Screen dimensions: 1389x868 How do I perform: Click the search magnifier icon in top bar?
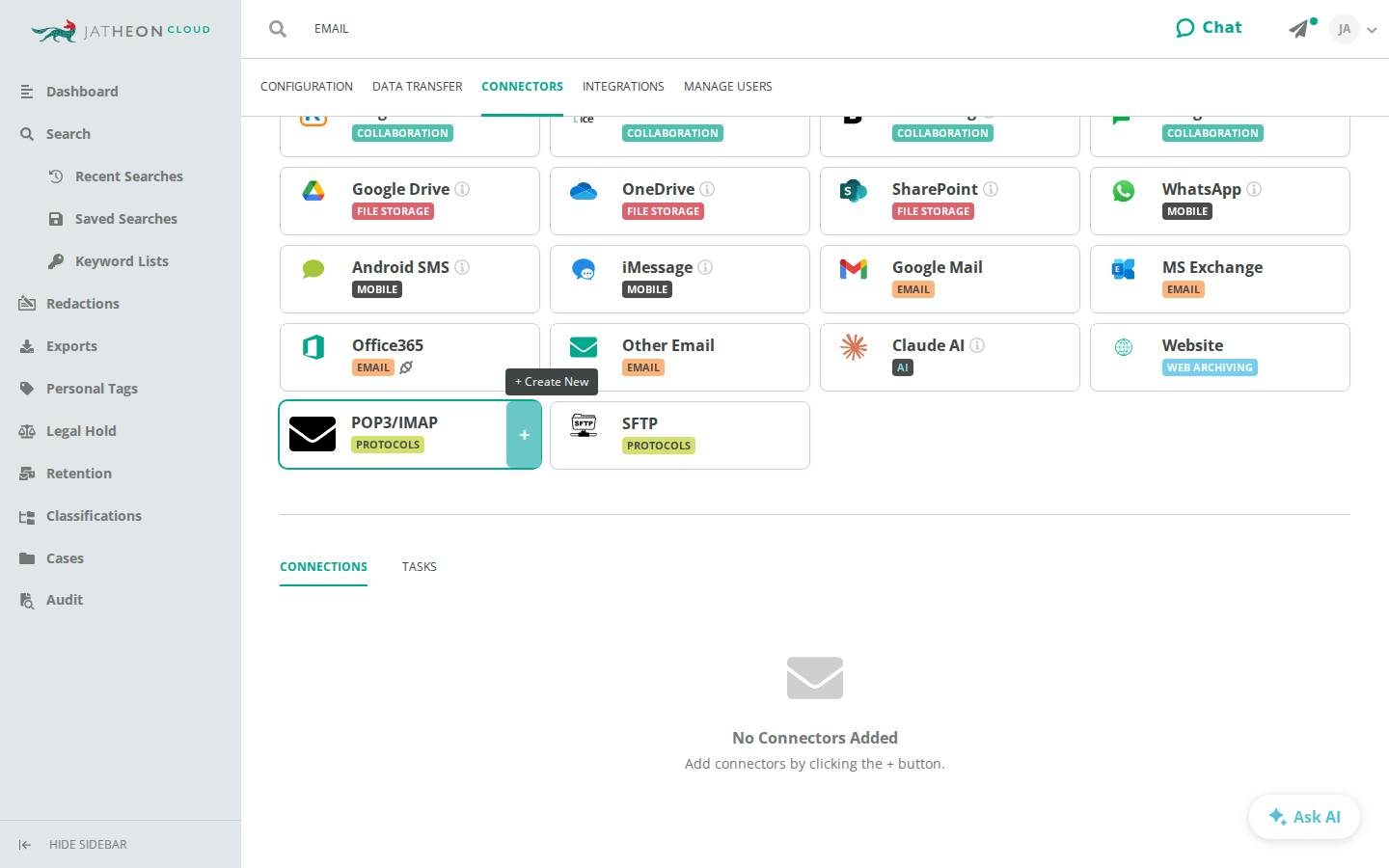pos(278,29)
